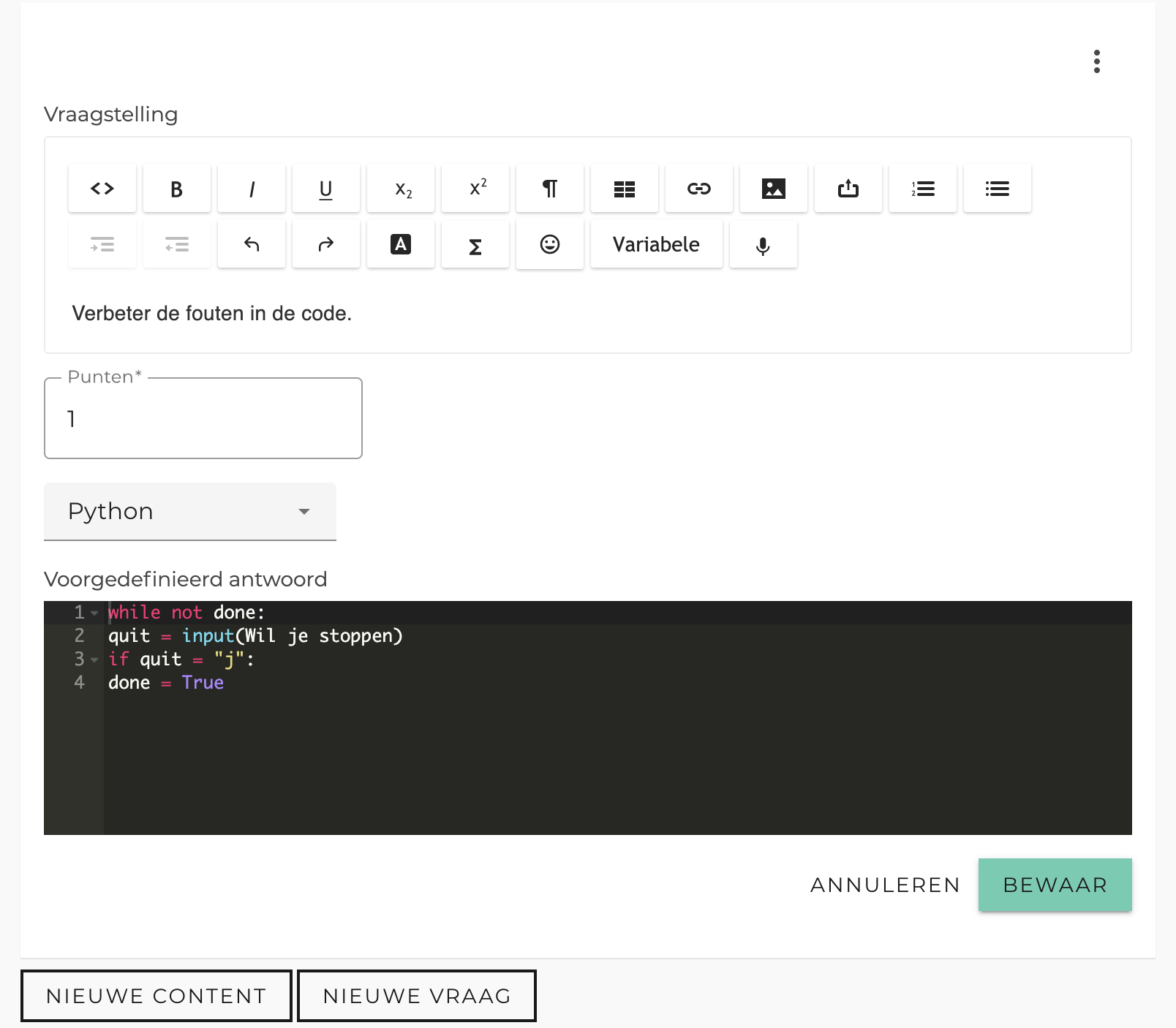Select line number 2 in the gutter

[79, 636]
